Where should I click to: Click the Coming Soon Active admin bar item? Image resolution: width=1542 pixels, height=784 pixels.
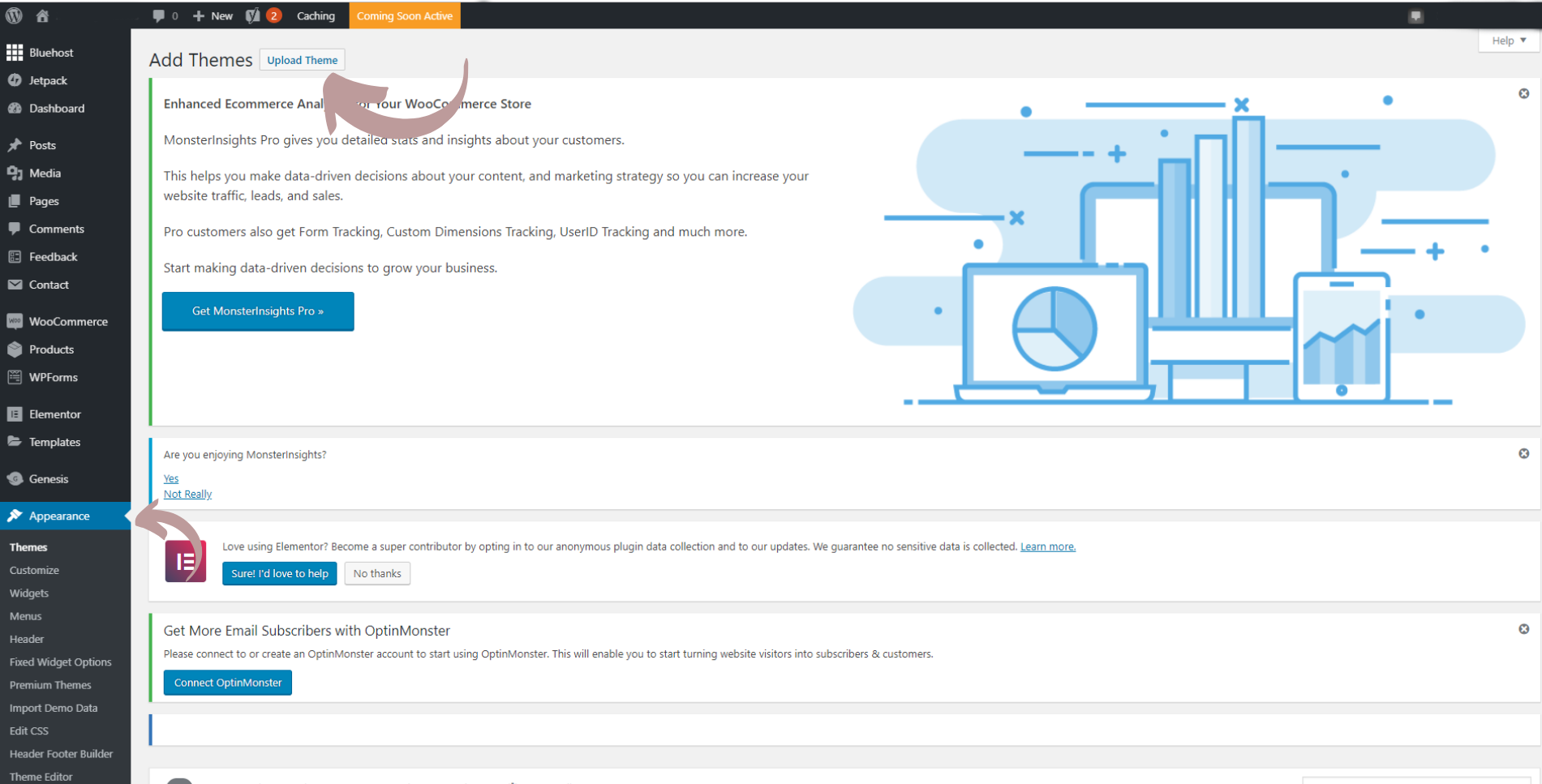tap(405, 15)
